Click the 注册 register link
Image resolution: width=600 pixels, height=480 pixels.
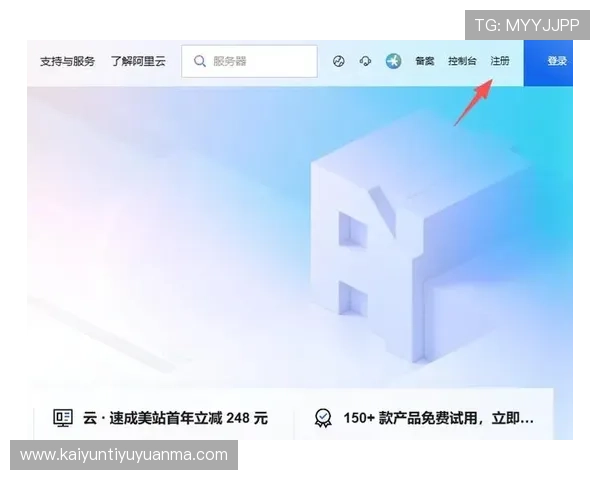[500, 61]
